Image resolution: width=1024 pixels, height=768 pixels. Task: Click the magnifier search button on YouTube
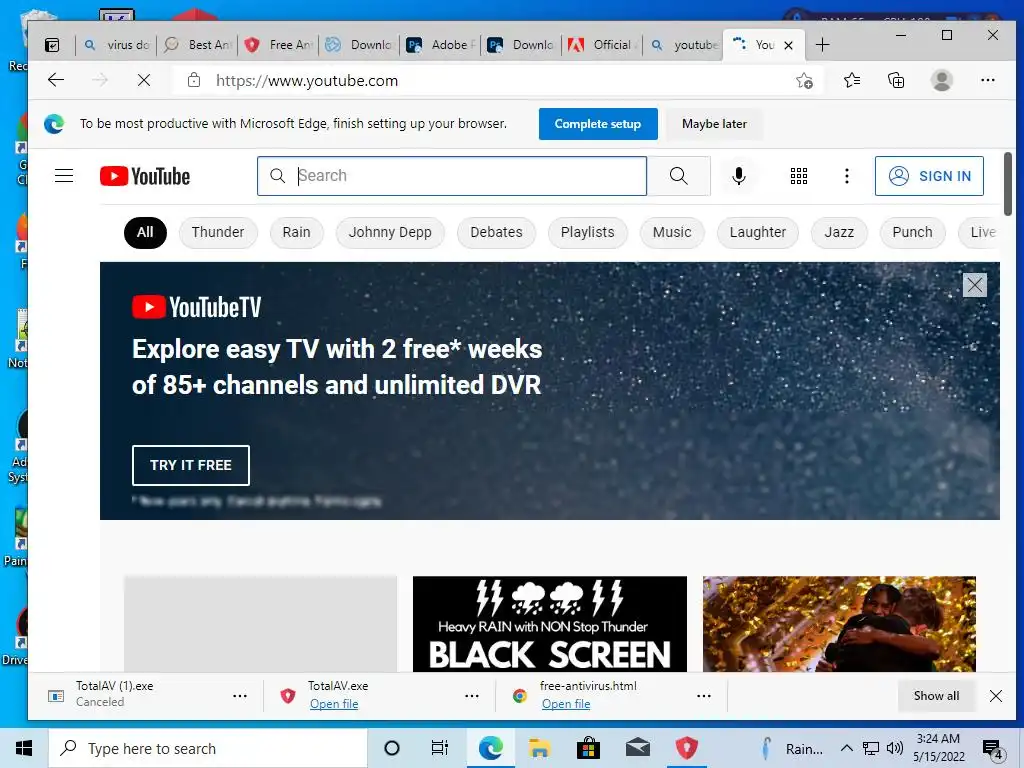(x=679, y=176)
